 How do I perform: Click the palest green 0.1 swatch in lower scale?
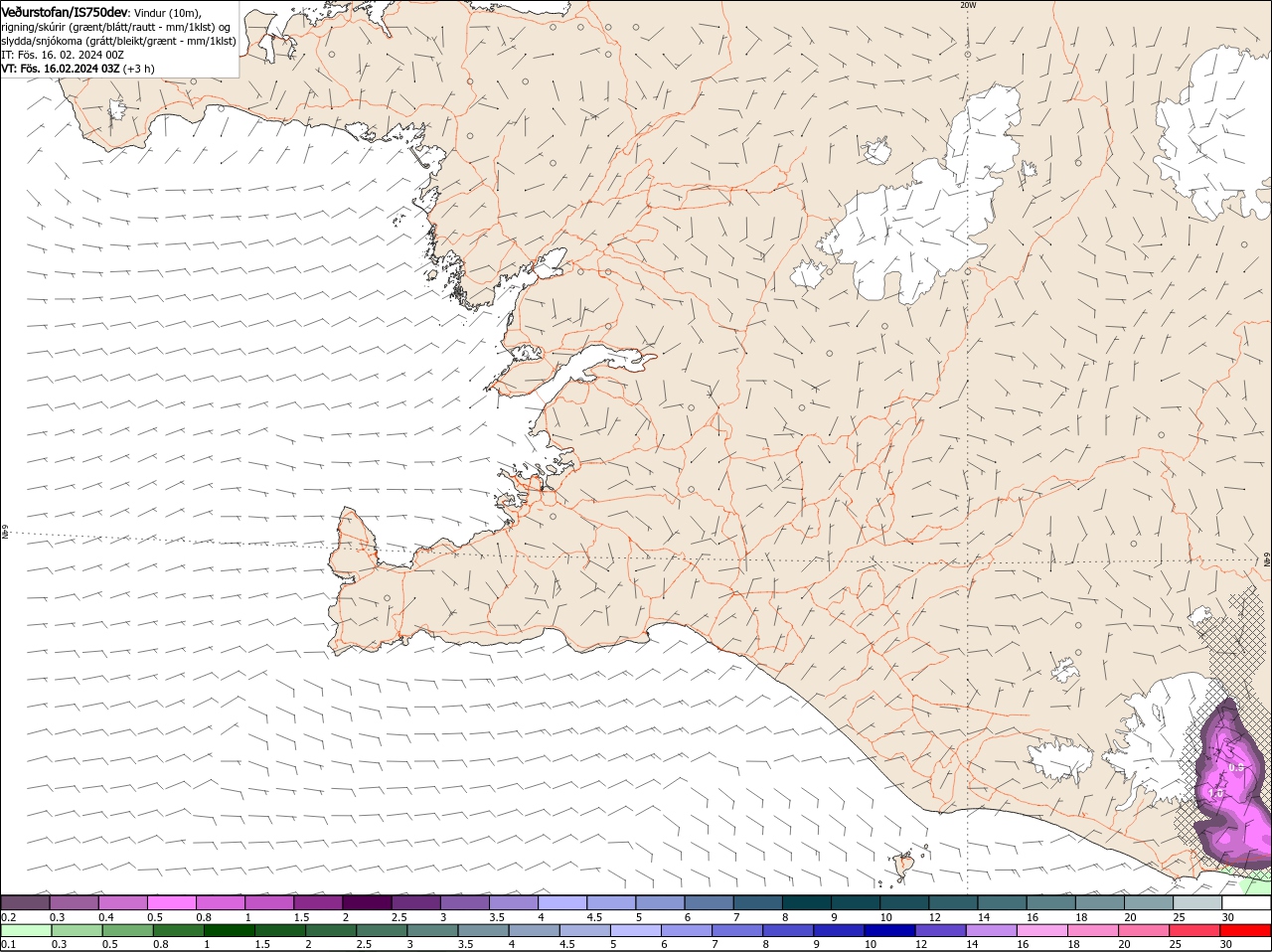[26, 931]
